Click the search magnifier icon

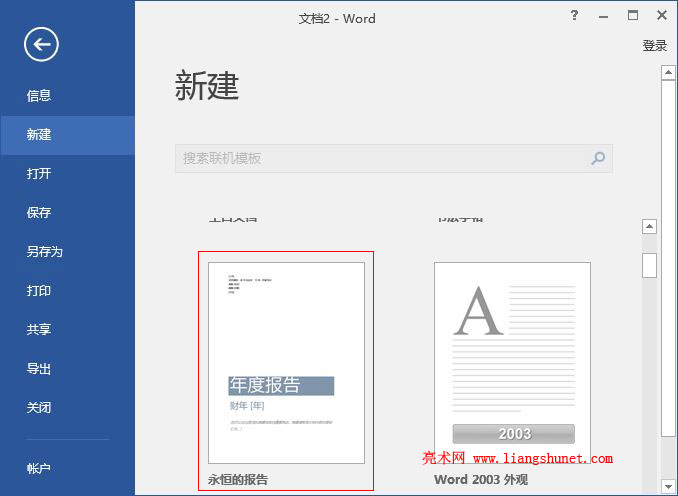click(598, 158)
